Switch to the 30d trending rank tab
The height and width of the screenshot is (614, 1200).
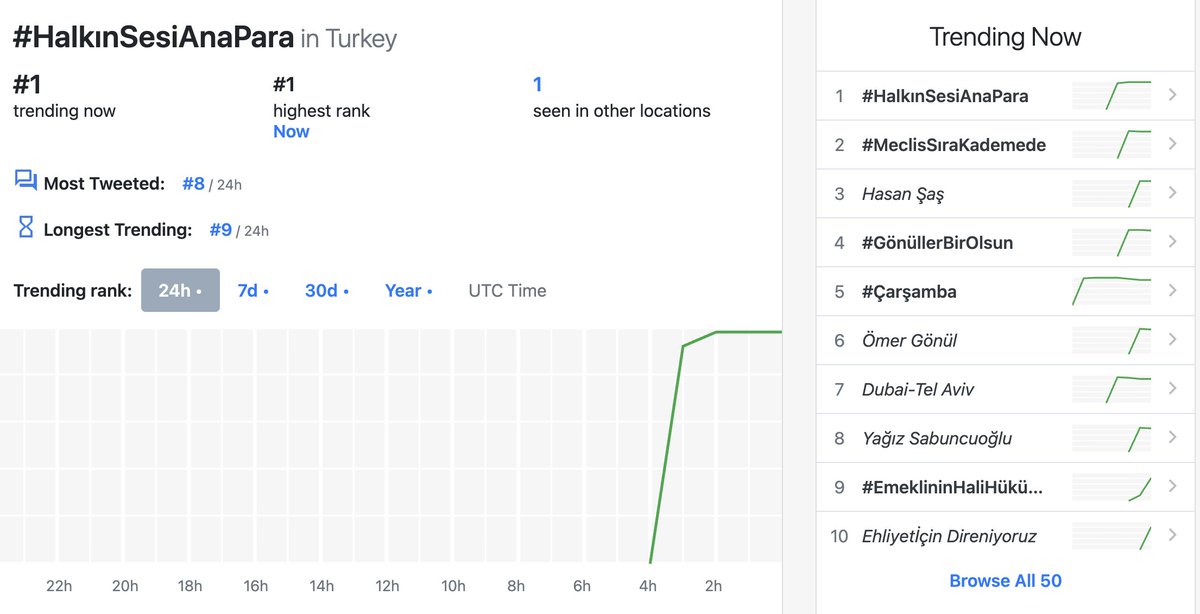[327, 291]
